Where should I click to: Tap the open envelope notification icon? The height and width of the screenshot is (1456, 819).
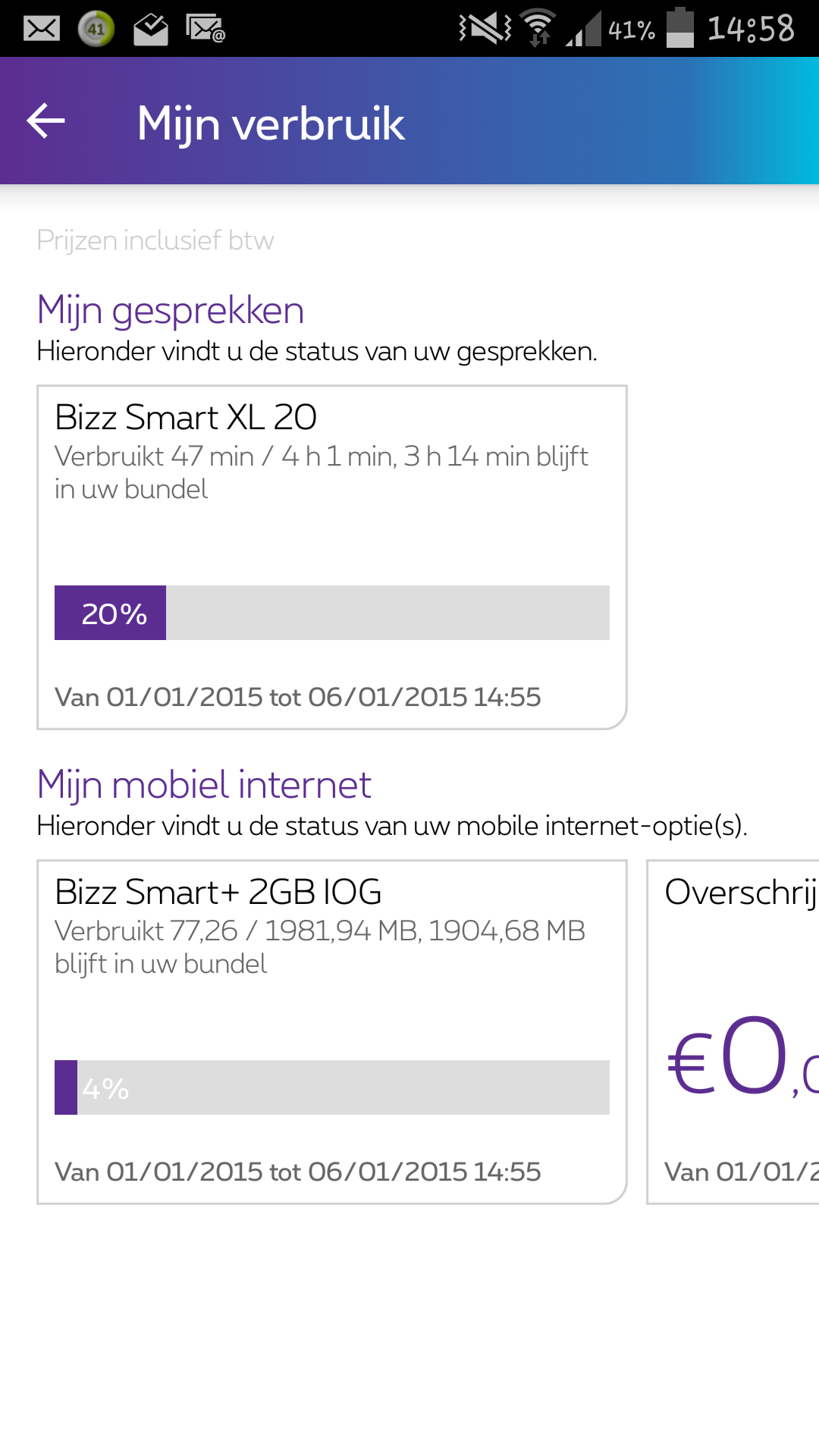pos(151,29)
